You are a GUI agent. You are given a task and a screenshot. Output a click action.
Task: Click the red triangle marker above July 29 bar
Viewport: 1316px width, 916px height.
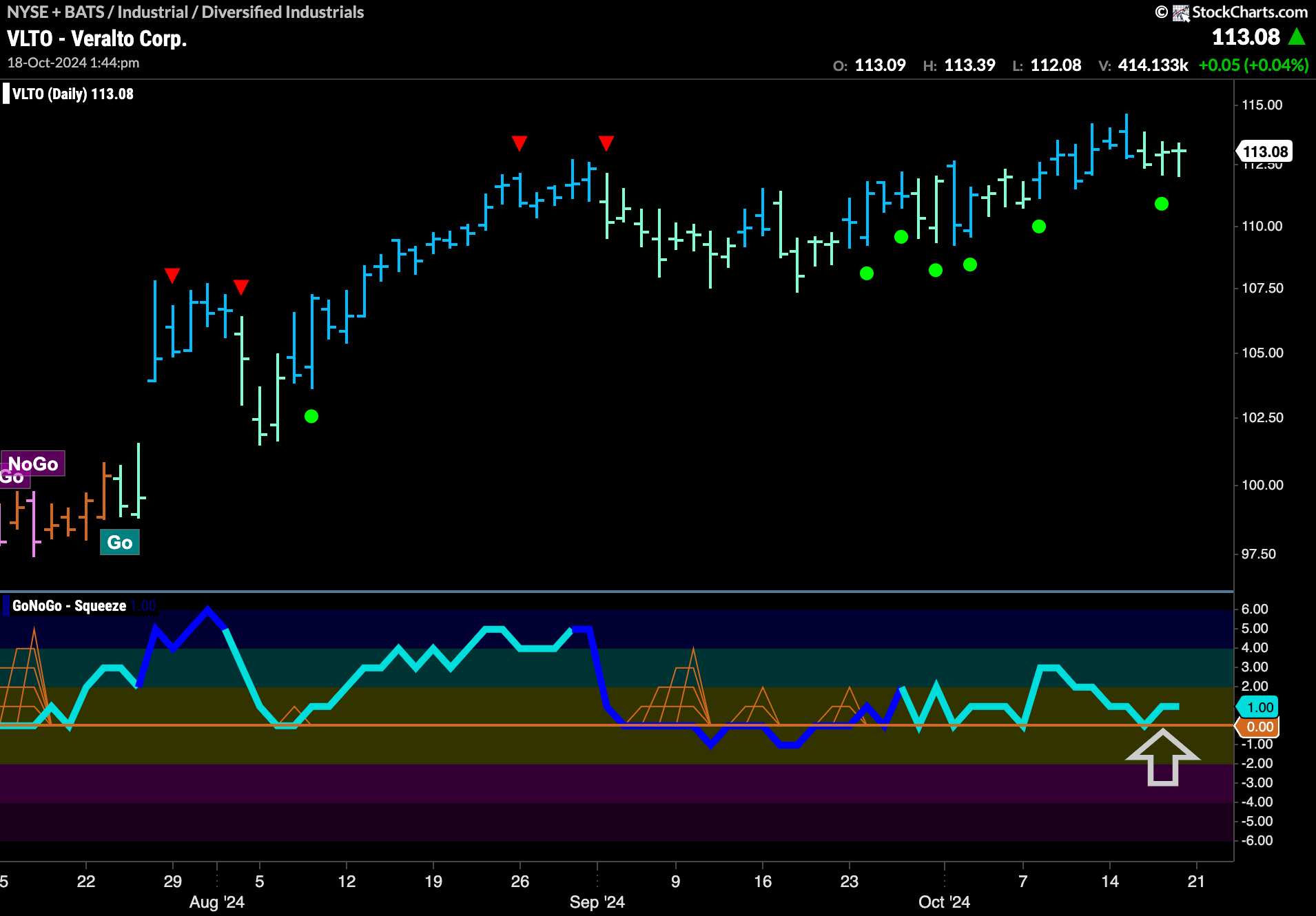pyautogui.click(x=172, y=275)
